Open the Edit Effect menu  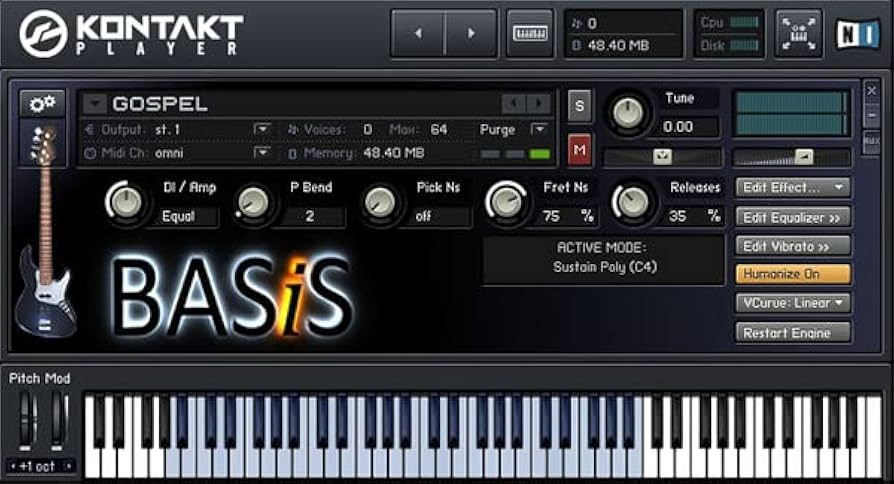click(793, 187)
